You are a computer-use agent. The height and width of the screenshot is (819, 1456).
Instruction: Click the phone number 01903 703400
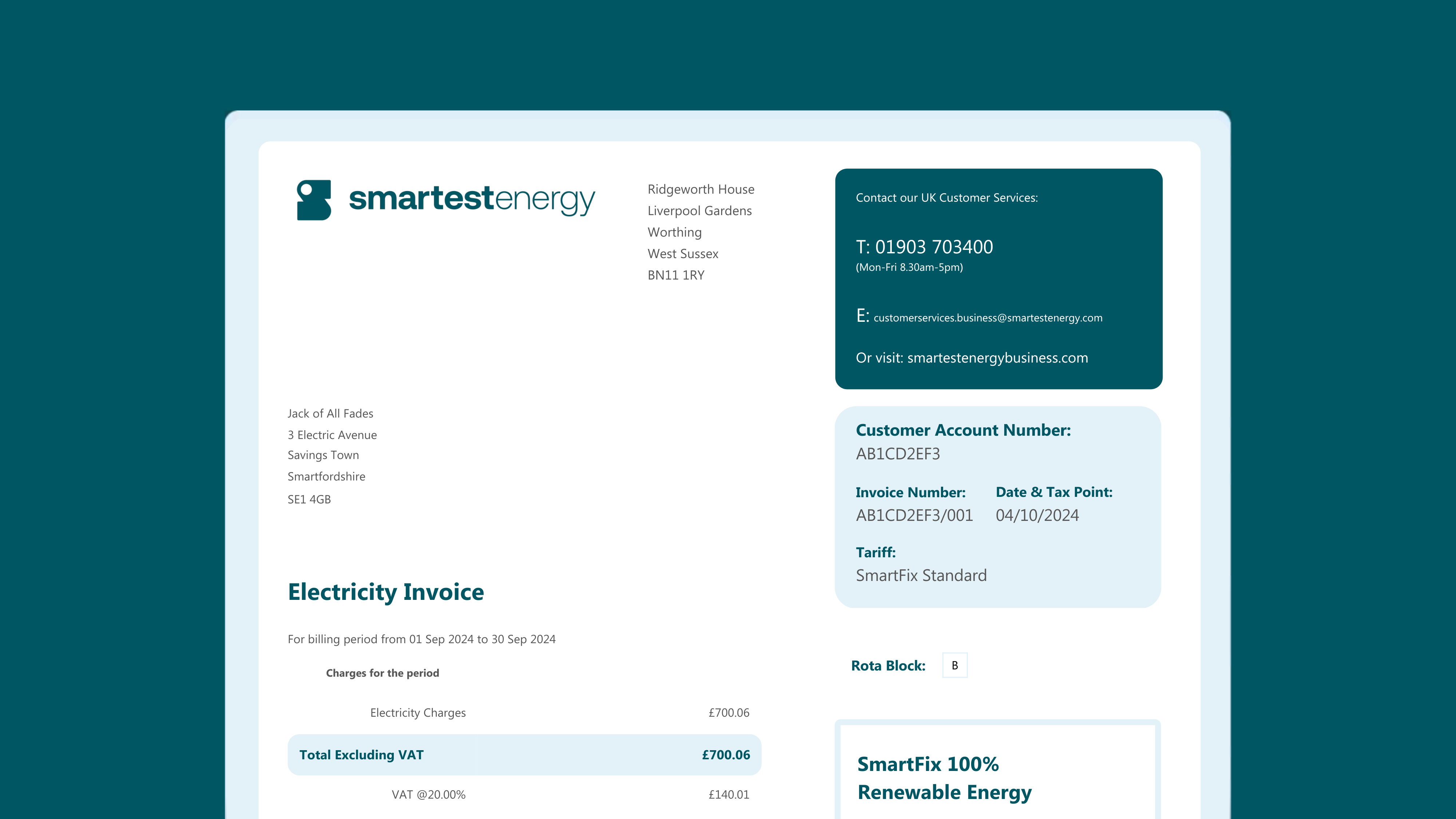tap(934, 247)
